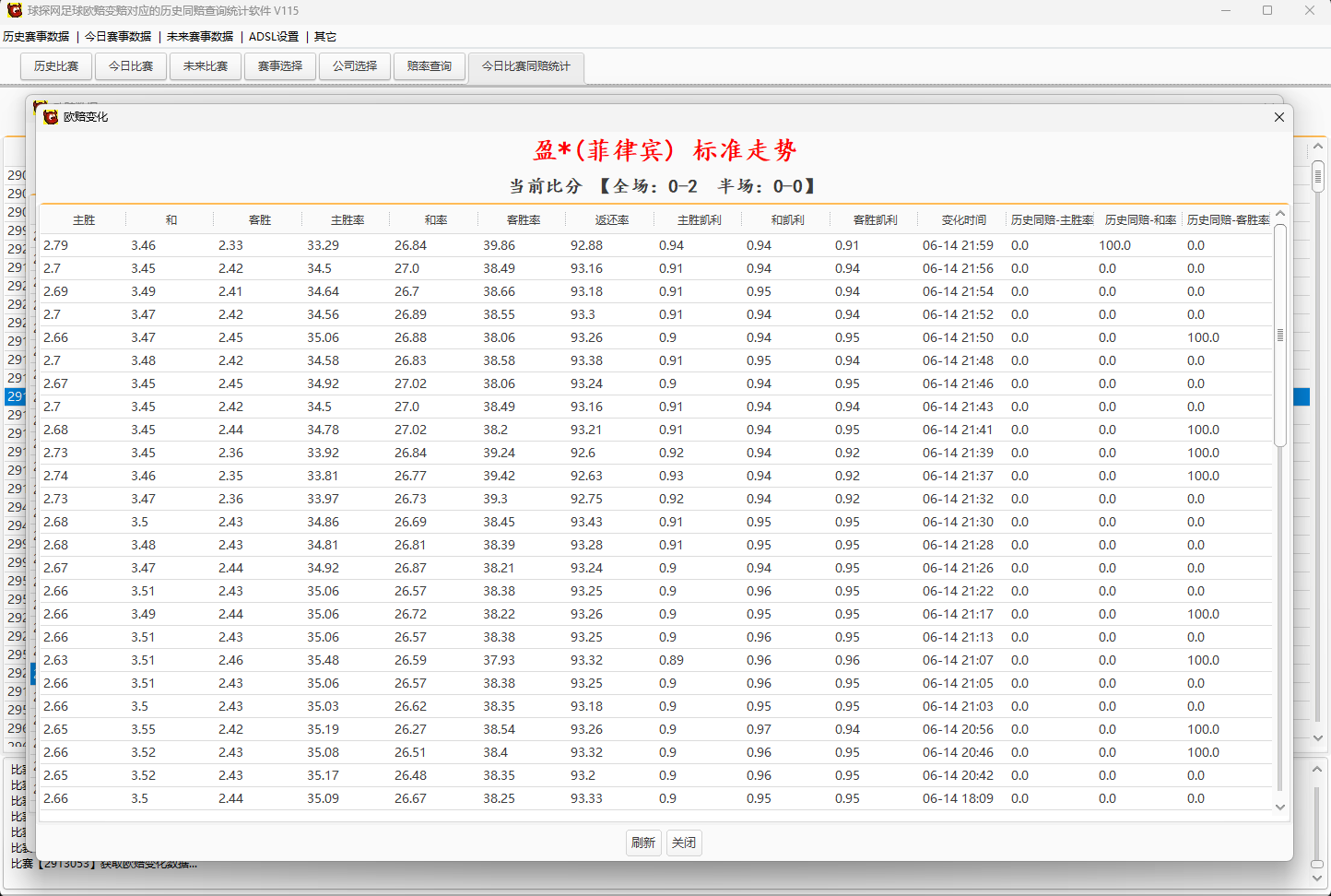Switch to the 今日比赛同赔统计 tab

[x=526, y=66]
